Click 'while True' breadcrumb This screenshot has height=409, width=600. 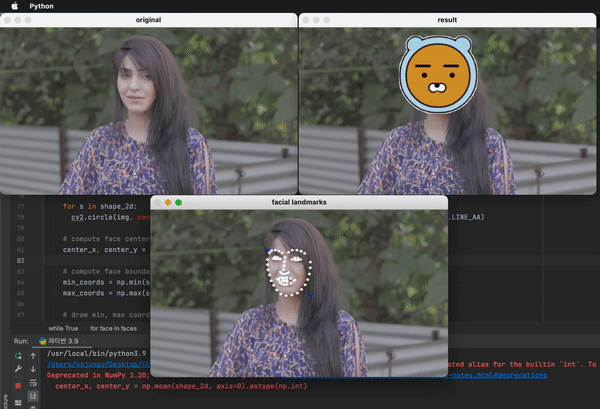coord(63,328)
